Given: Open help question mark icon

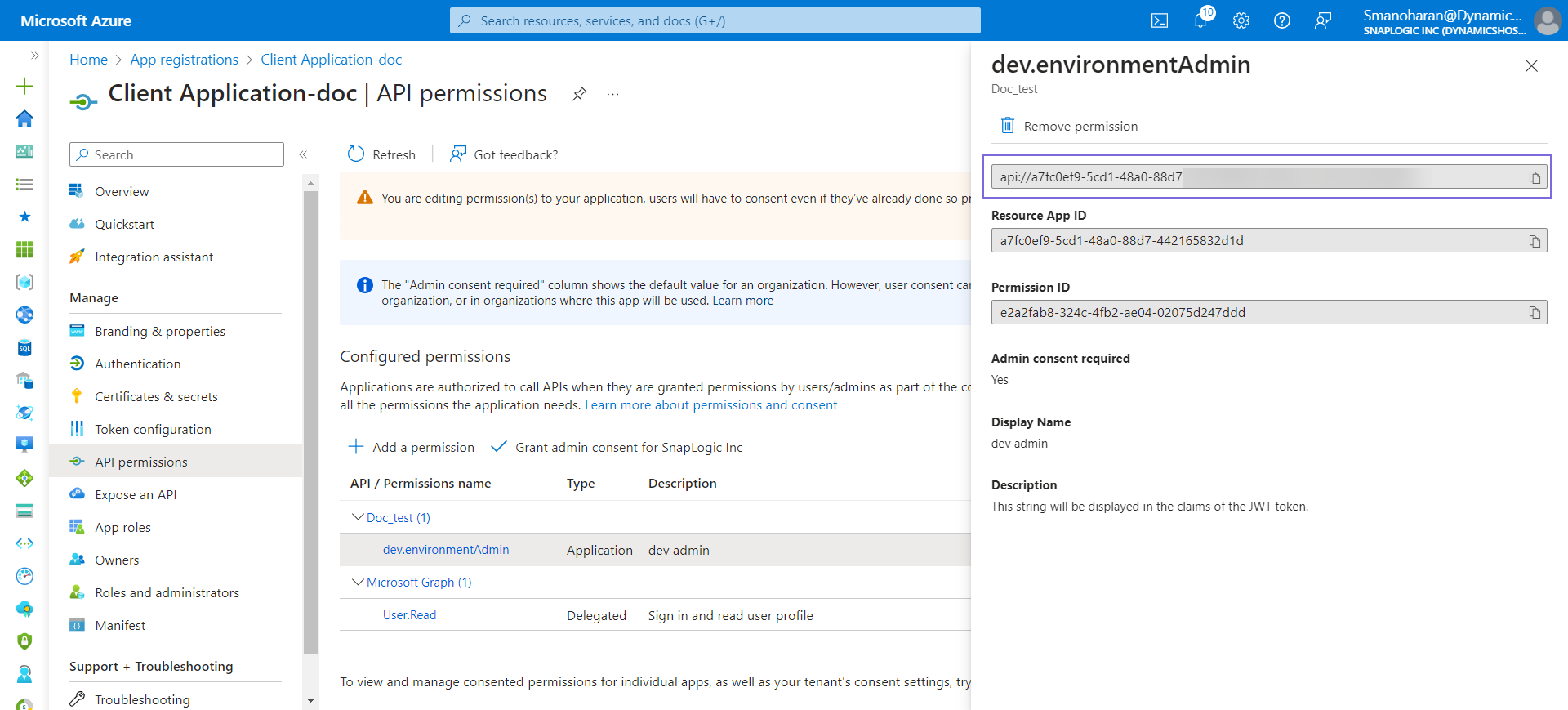Looking at the screenshot, I should click(x=1282, y=20).
